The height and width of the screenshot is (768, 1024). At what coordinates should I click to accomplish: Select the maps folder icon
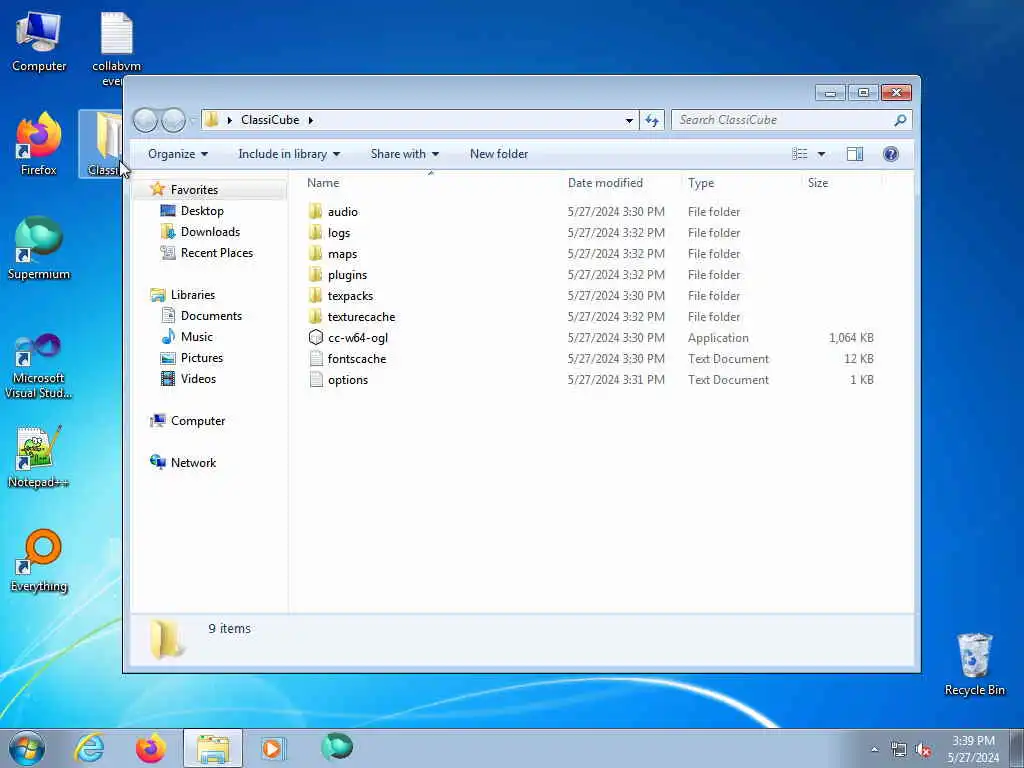coord(315,253)
